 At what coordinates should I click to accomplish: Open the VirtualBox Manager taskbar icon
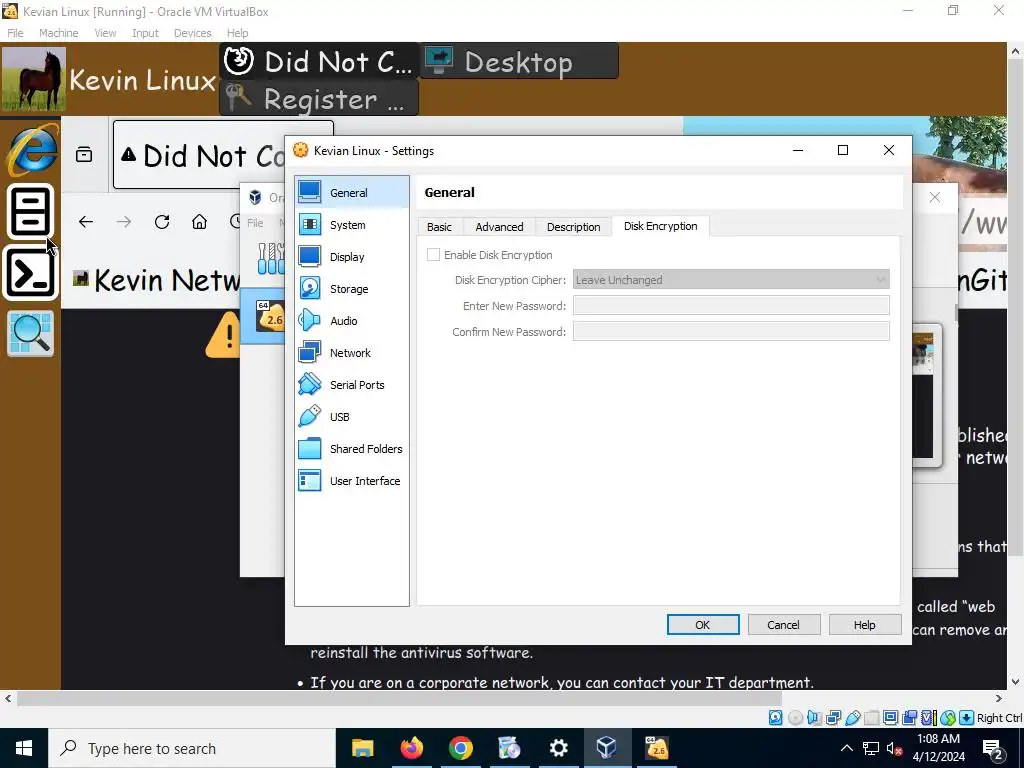pos(607,748)
